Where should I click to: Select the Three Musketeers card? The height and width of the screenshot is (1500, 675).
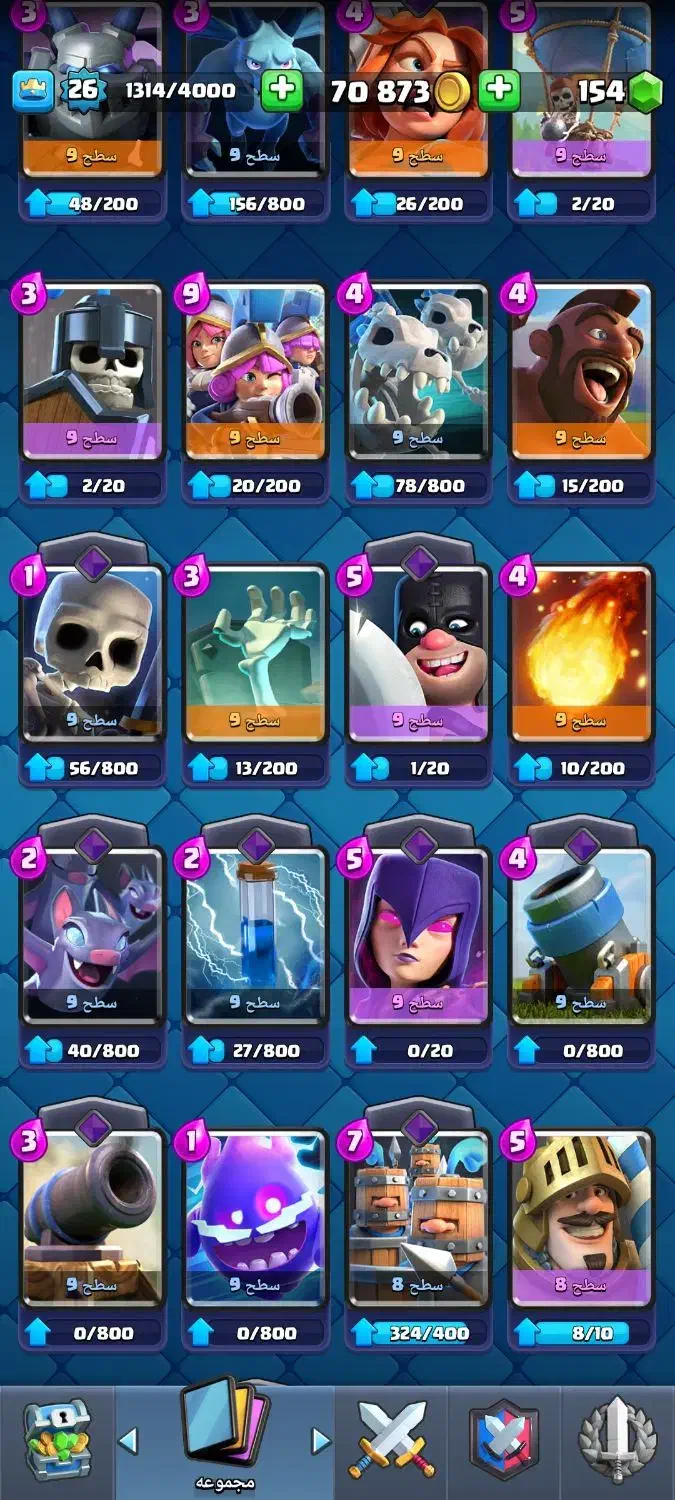(255, 372)
